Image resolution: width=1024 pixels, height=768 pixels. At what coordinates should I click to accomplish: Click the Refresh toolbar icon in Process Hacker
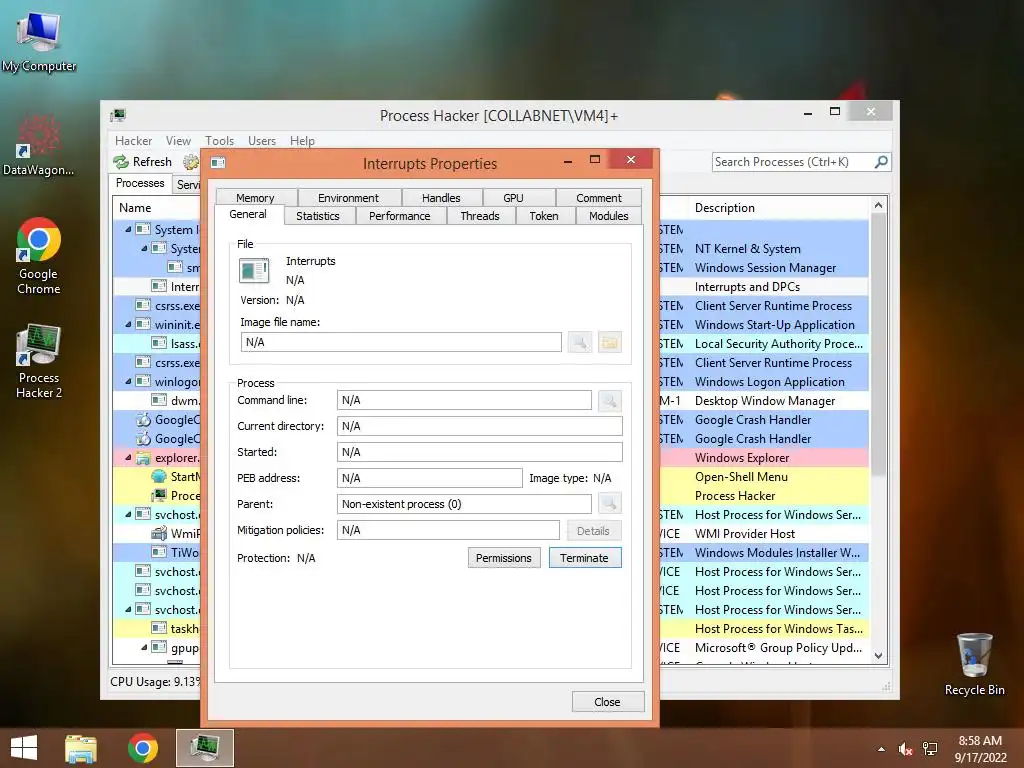click(121, 161)
